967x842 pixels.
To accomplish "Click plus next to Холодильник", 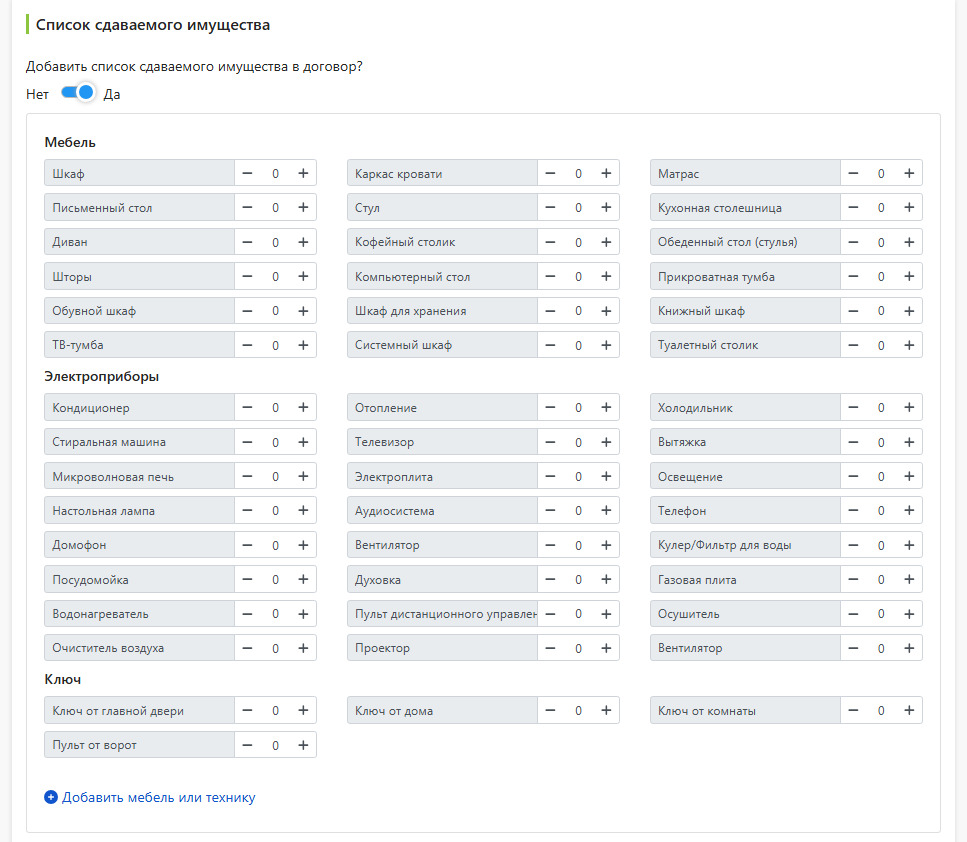I will coord(909,407).
